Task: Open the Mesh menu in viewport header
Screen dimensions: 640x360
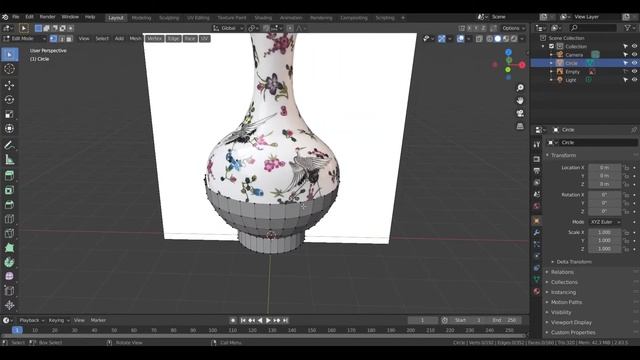Action: [x=135, y=38]
